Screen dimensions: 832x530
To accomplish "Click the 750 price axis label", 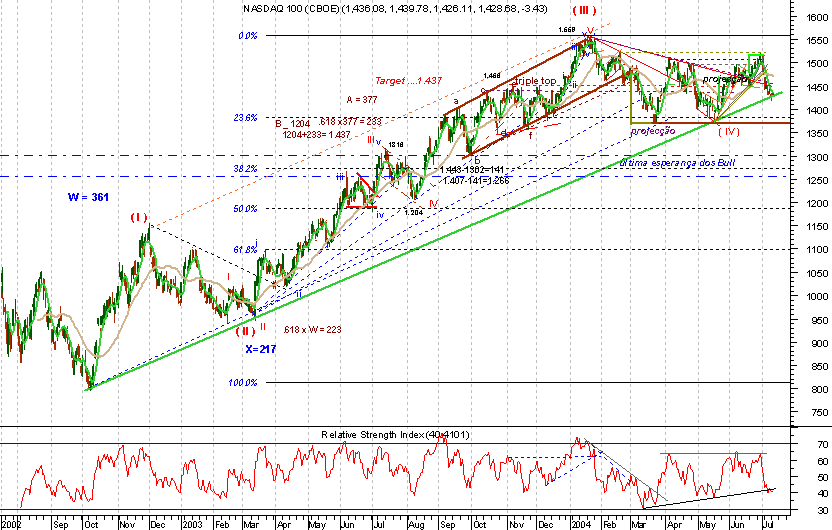I will coord(819,412).
